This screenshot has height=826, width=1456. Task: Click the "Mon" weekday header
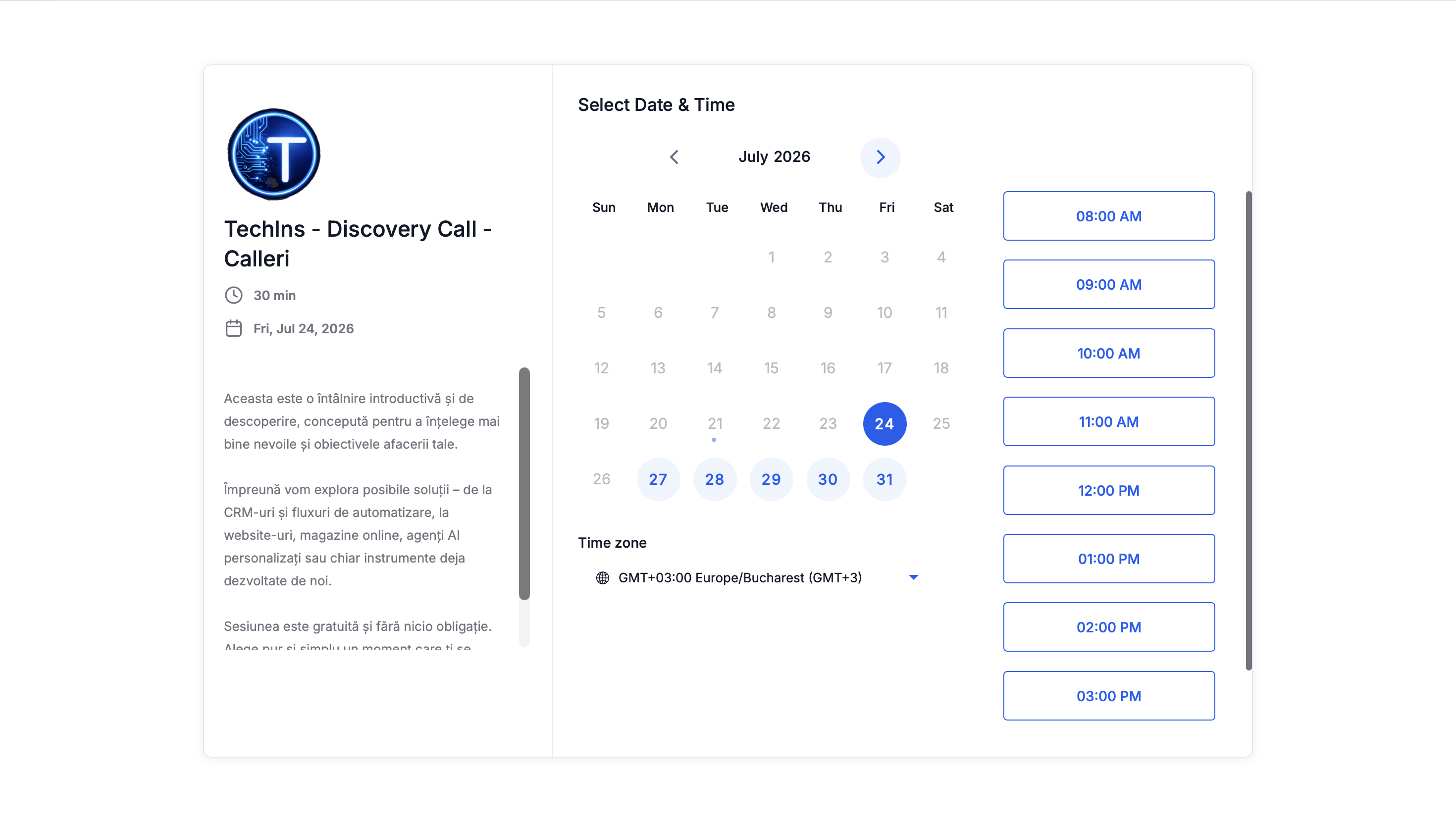point(660,207)
